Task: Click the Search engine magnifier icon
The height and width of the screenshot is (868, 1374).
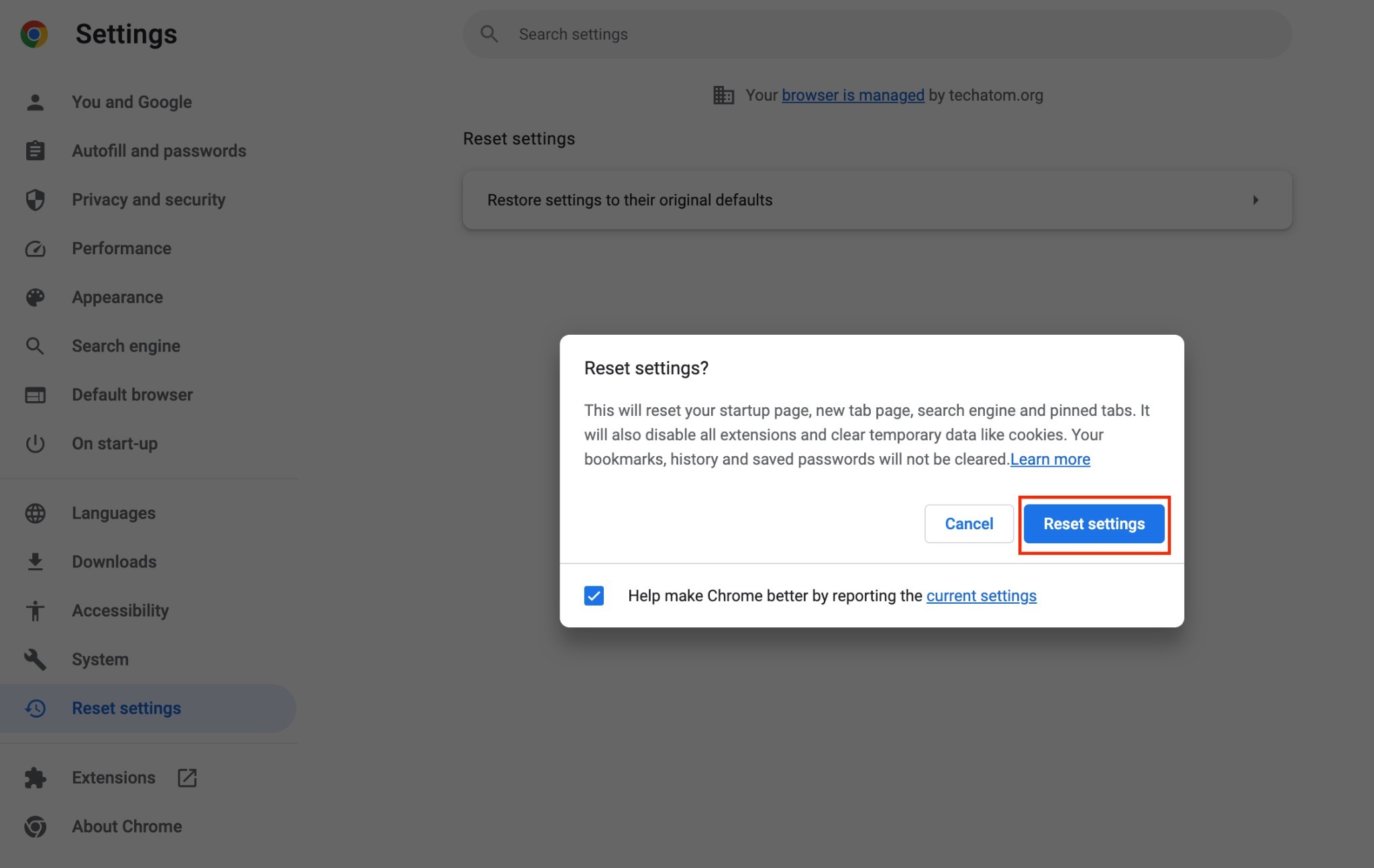Action: click(35, 346)
